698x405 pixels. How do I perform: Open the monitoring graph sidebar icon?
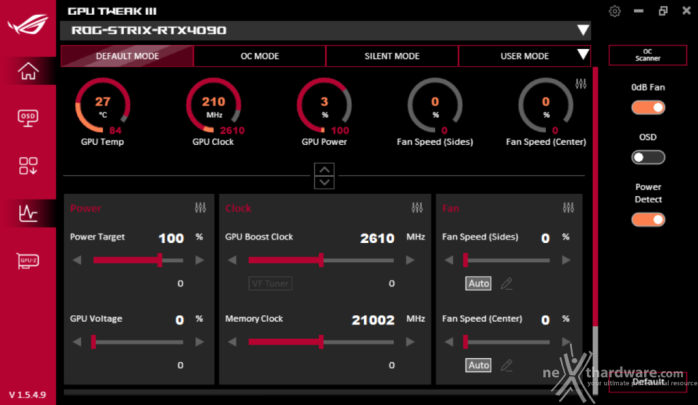coord(28,213)
